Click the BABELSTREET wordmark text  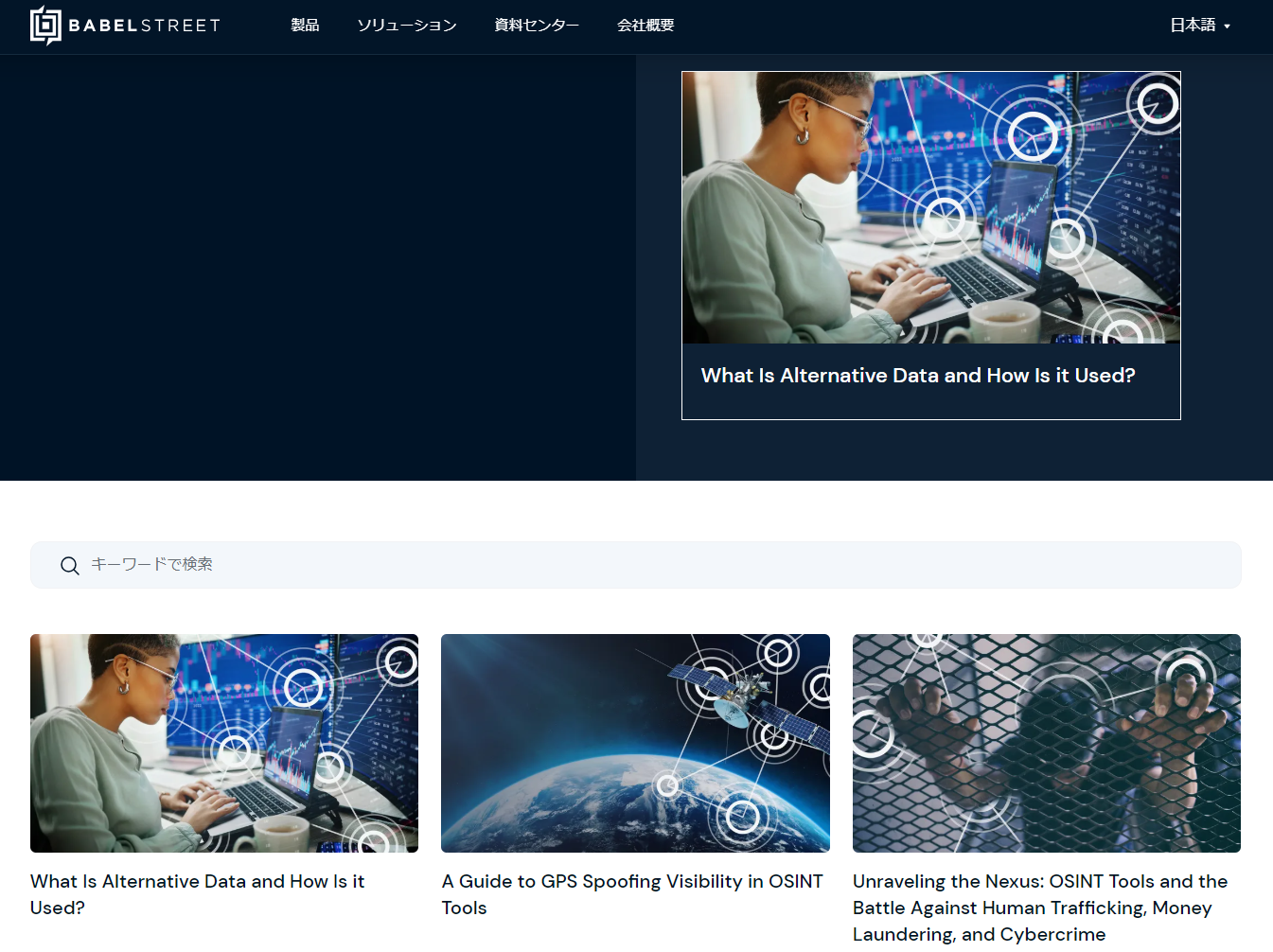click(x=144, y=26)
